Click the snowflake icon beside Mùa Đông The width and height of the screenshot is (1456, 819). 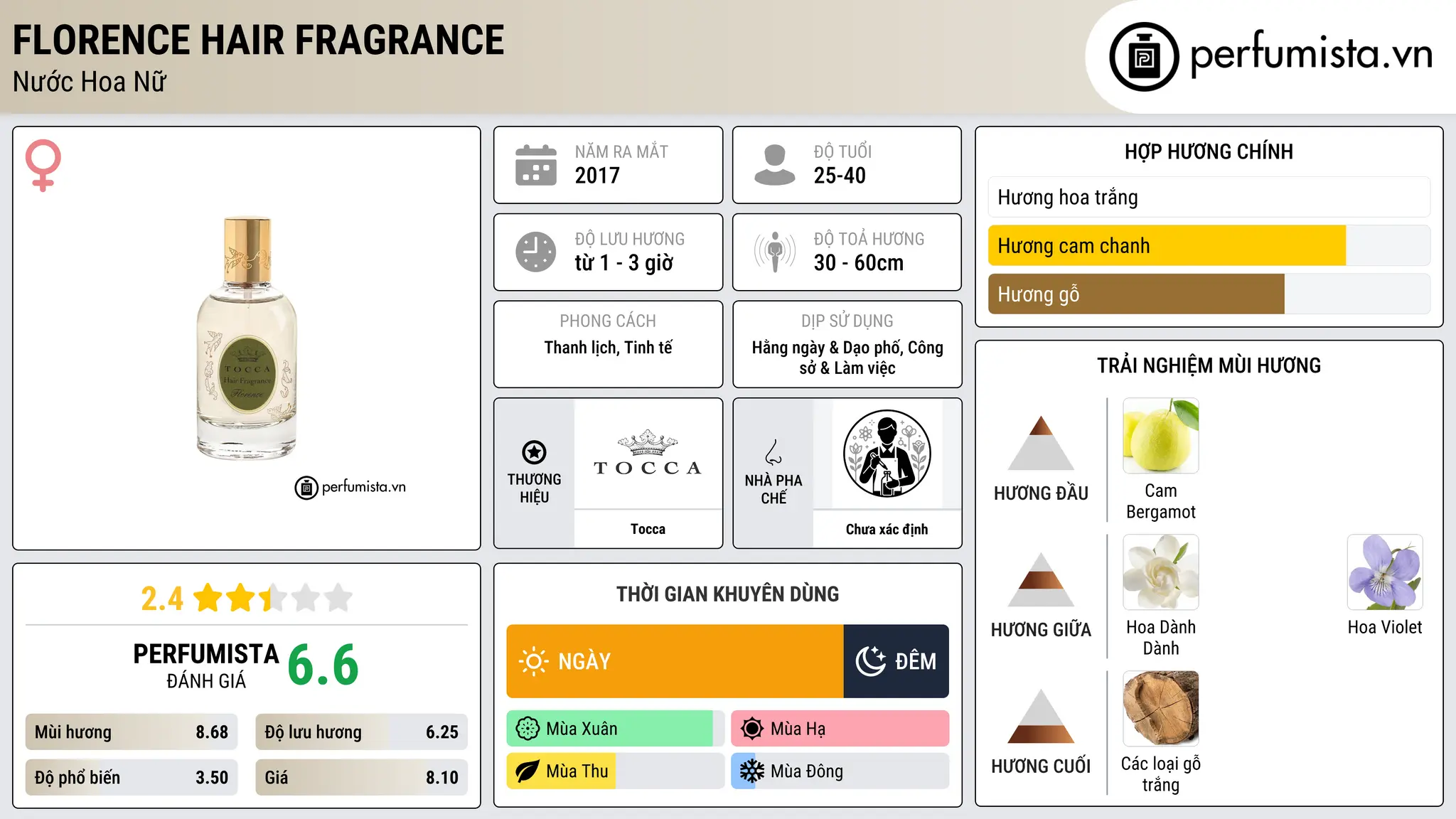(x=752, y=771)
